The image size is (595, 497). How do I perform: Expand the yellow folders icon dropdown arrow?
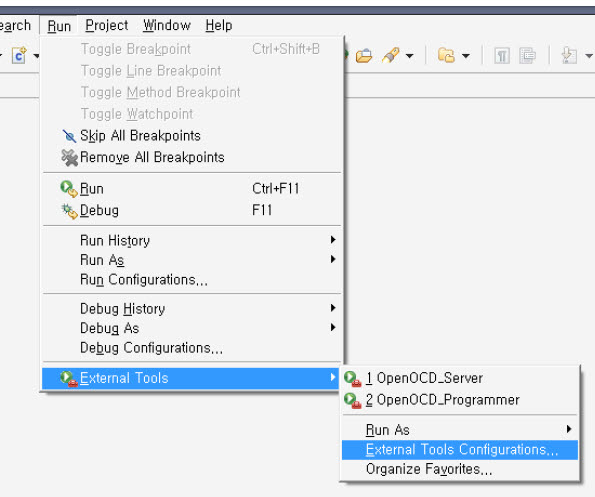pyautogui.click(x=466, y=56)
